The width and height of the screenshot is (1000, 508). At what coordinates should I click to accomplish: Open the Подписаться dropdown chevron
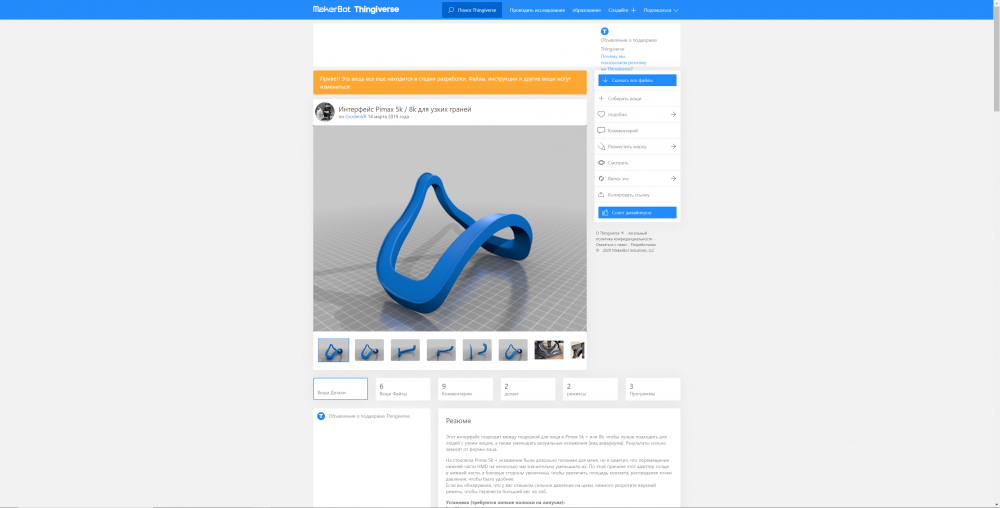pos(675,10)
